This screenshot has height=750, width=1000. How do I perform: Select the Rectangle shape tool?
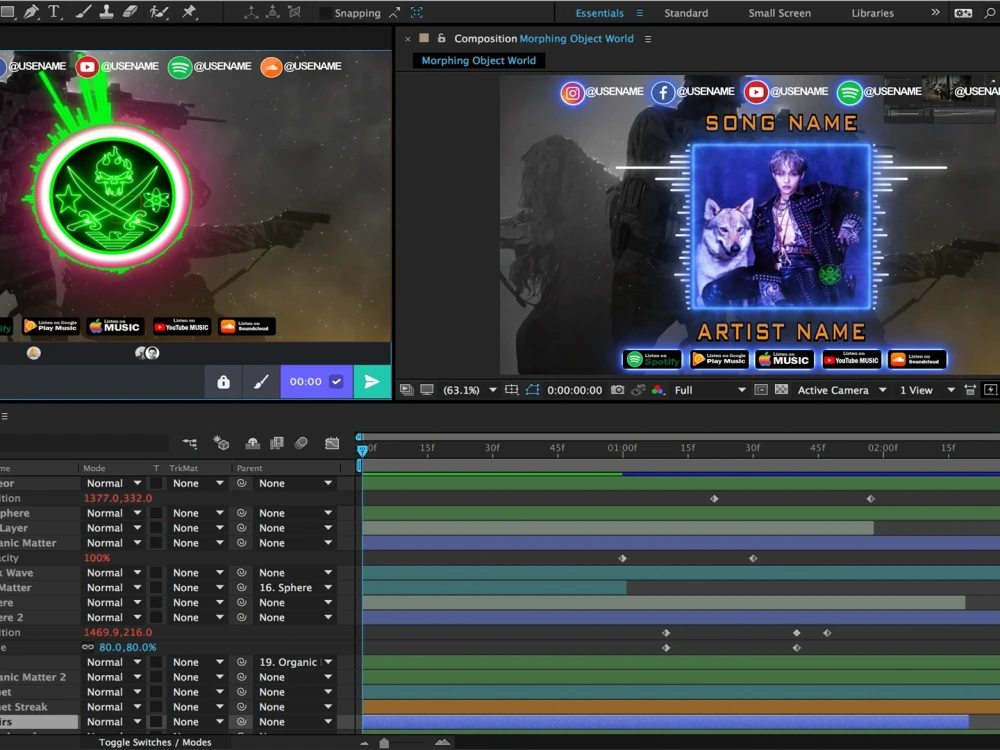[7, 11]
